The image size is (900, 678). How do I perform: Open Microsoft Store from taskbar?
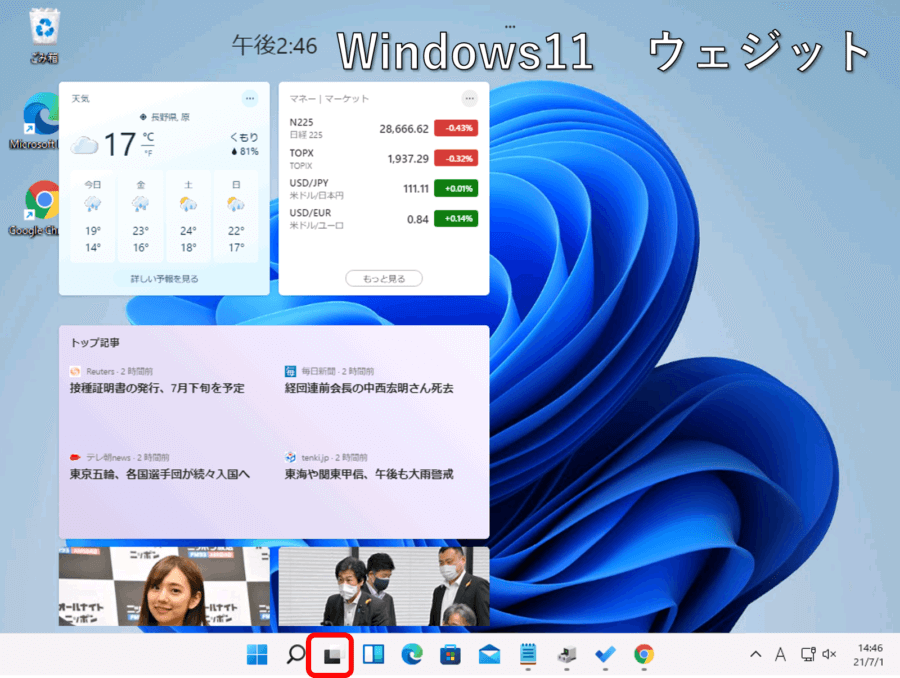pyautogui.click(x=451, y=654)
